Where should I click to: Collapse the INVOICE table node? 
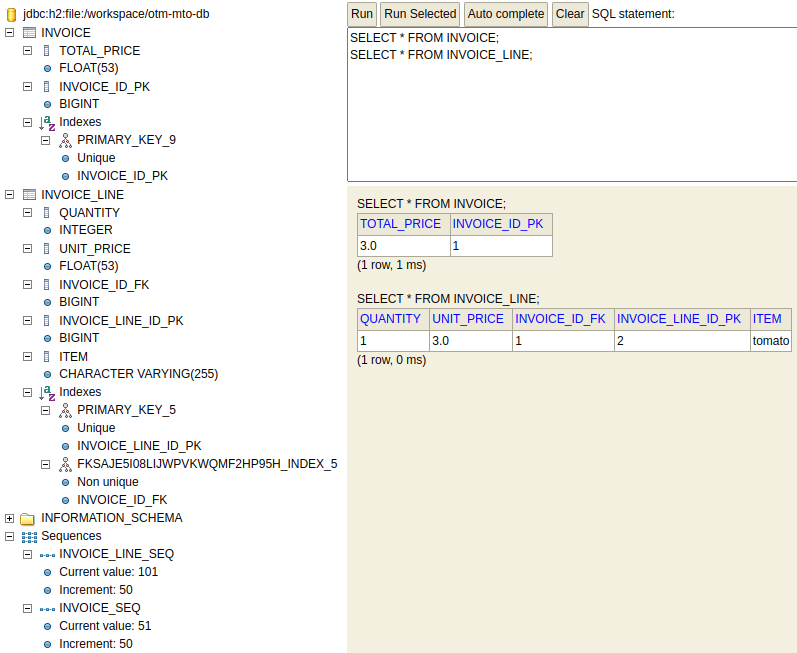click(x=10, y=33)
